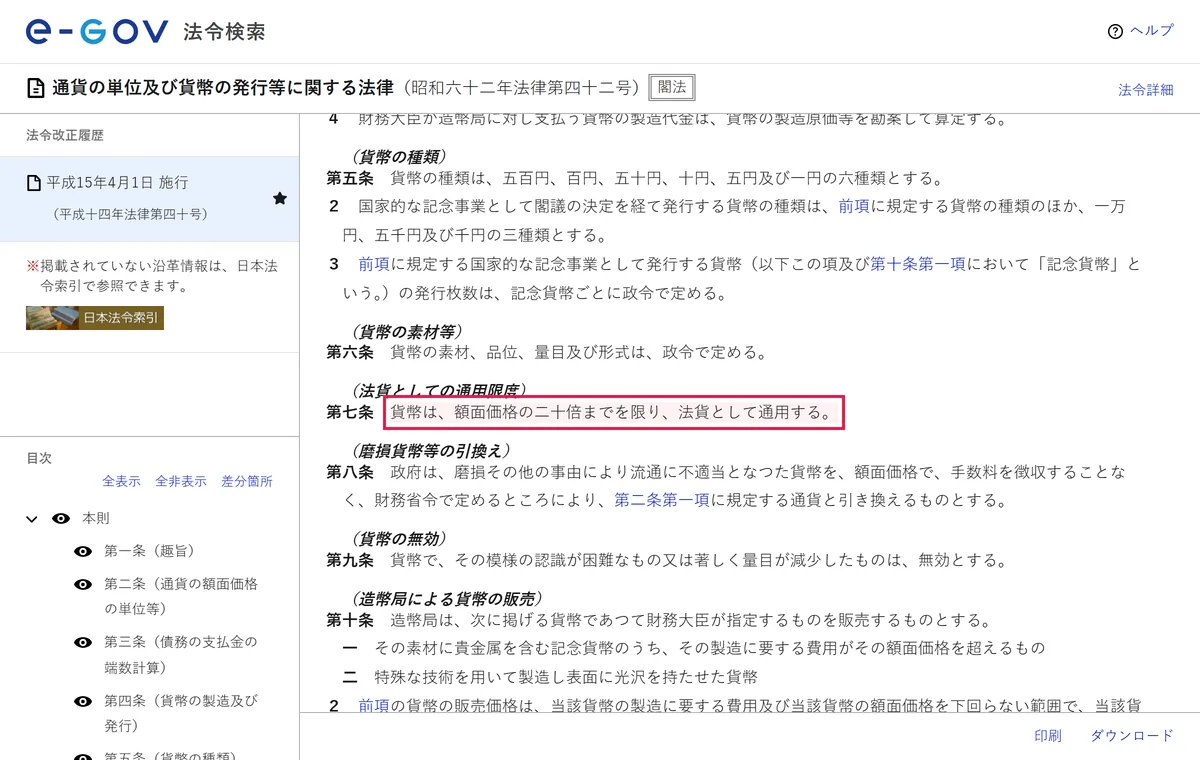Go to 第二条（通貨の額面価格の単位等）in the contents

pos(181,596)
